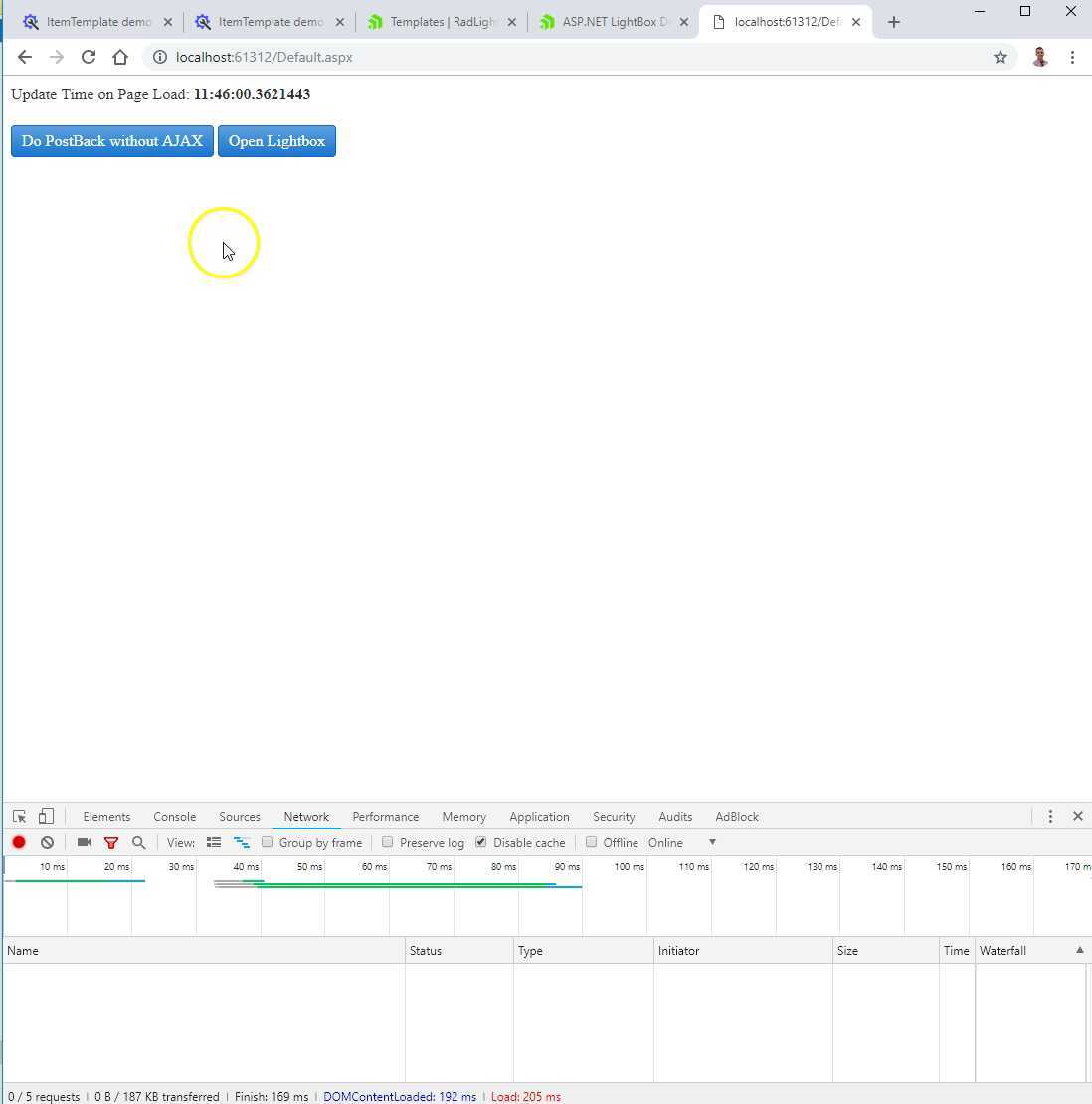
Task: Enable capture screenshots (camera icon)
Action: point(84,842)
